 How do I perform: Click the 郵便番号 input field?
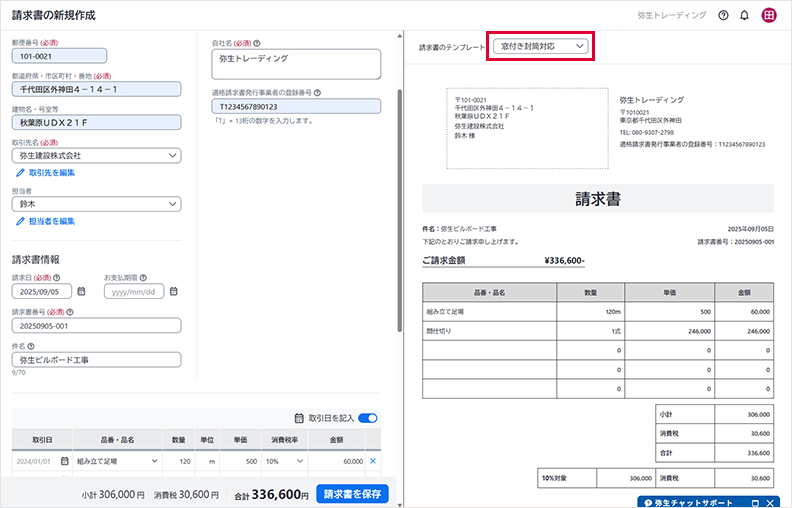[59, 57]
